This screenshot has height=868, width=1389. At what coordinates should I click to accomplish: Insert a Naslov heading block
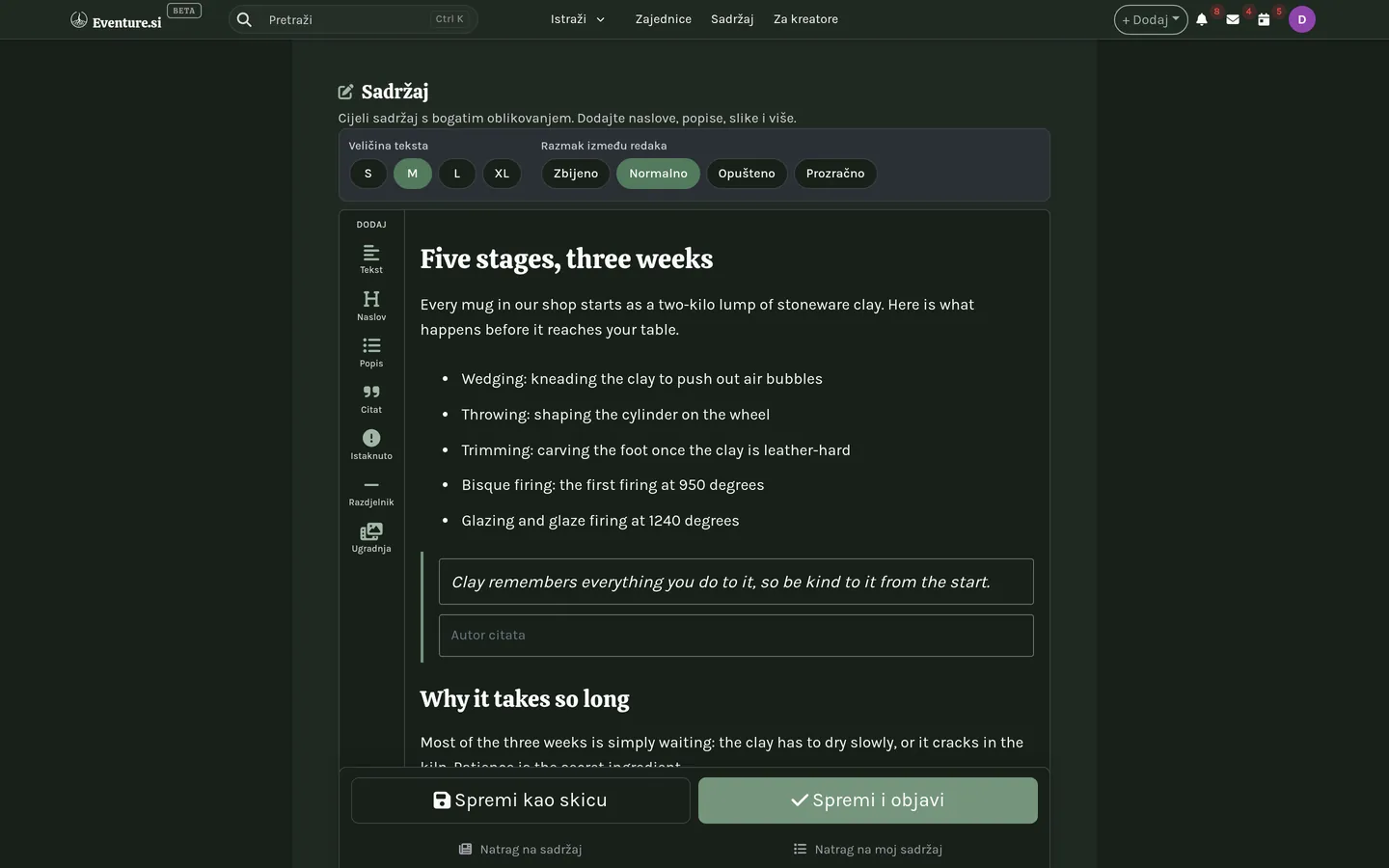coord(371,305)
